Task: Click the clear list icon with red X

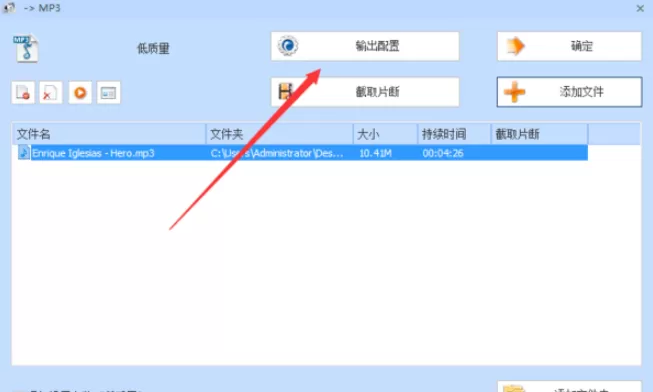Action: point(51,92)
